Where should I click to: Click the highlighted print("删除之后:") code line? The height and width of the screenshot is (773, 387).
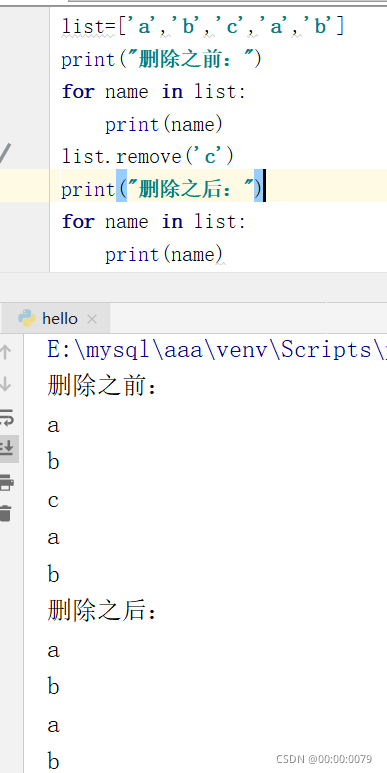coord(163,189)
